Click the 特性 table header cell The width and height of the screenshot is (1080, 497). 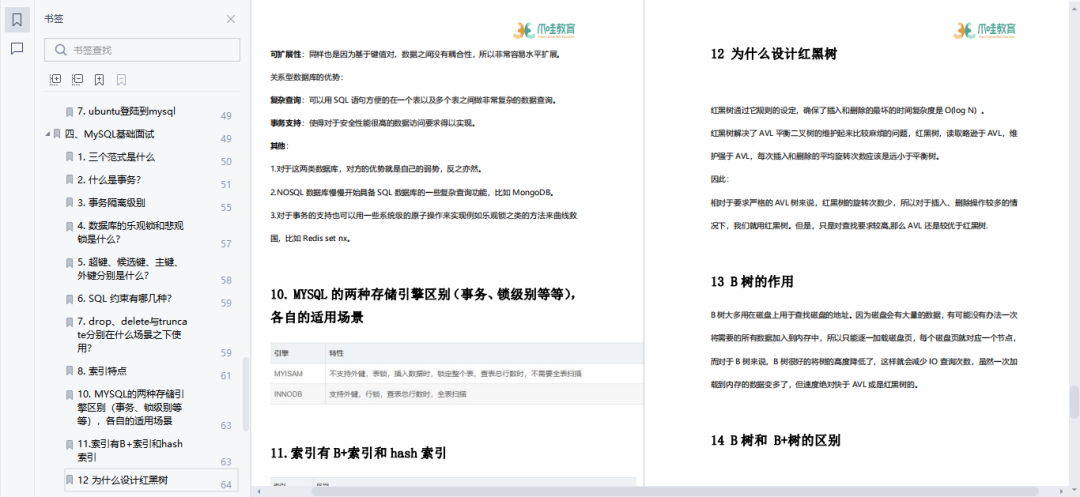point(484,352)
